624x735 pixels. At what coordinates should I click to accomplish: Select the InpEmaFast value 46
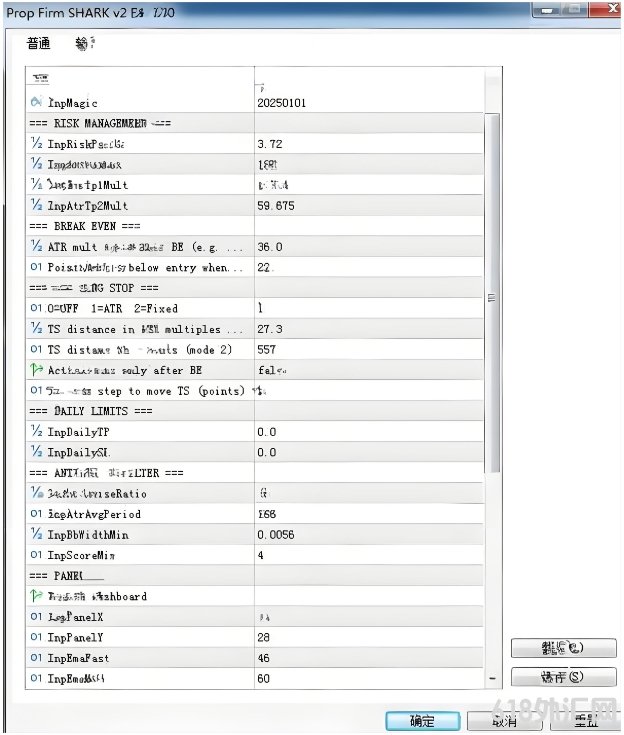click(x=263, y=658)
